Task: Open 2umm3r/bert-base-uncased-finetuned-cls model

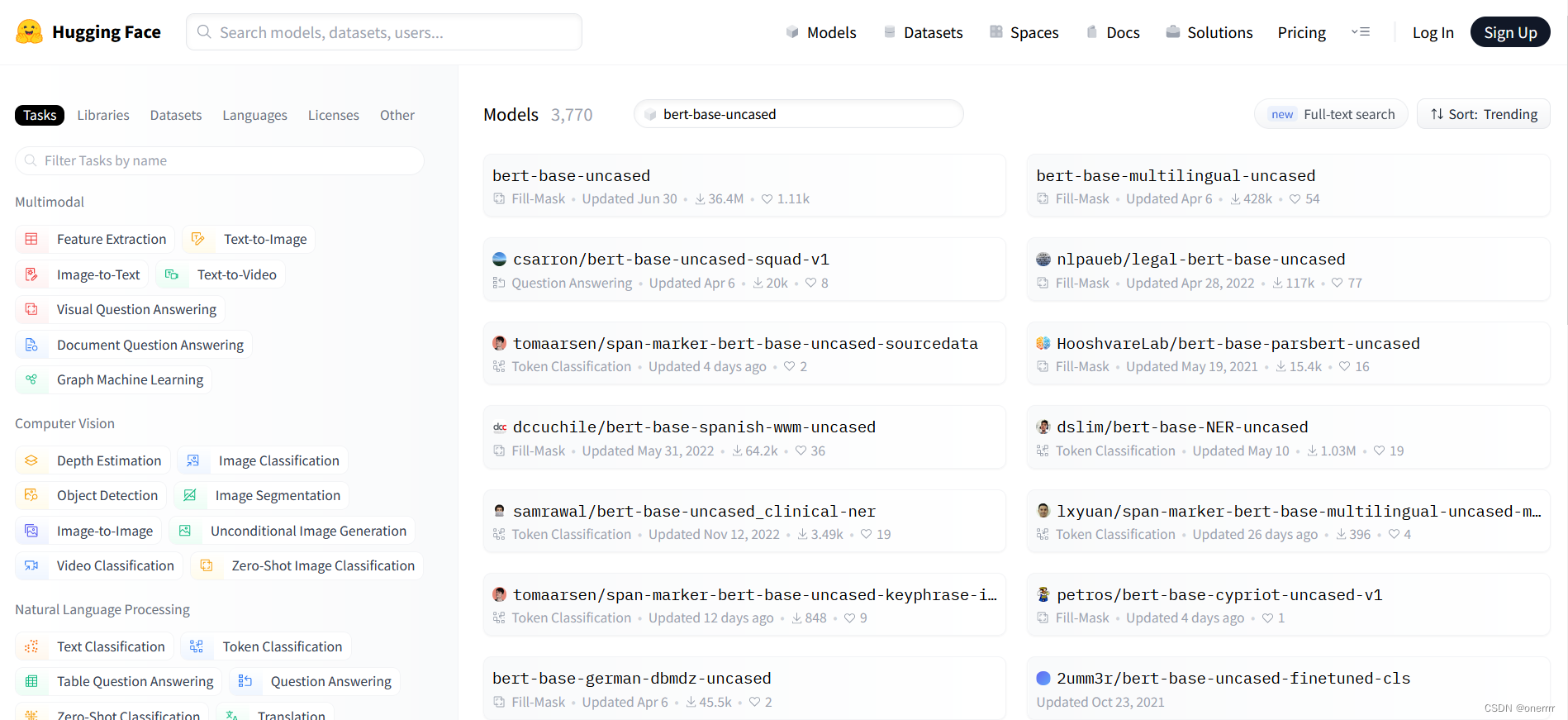Action: coord(1288,689)
